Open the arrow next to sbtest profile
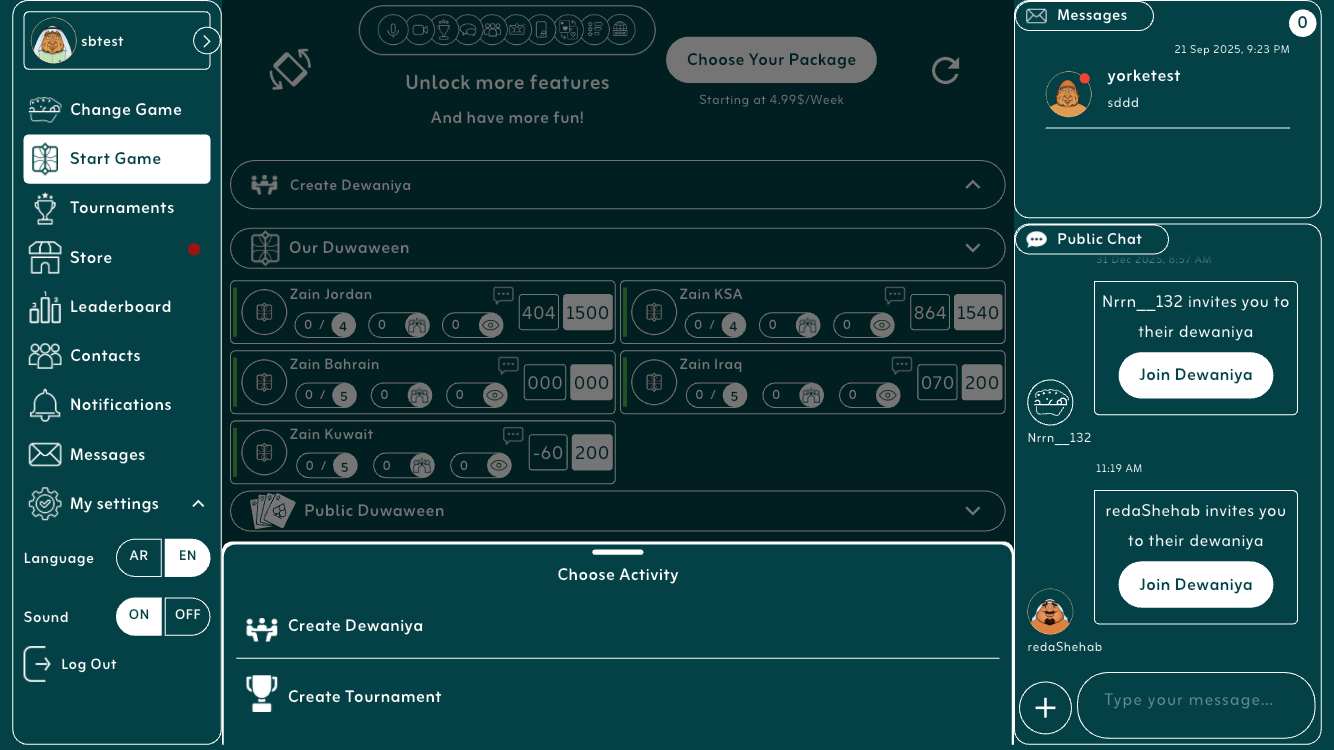Viewport: 1334px width, 750px height. coord(206,41)
